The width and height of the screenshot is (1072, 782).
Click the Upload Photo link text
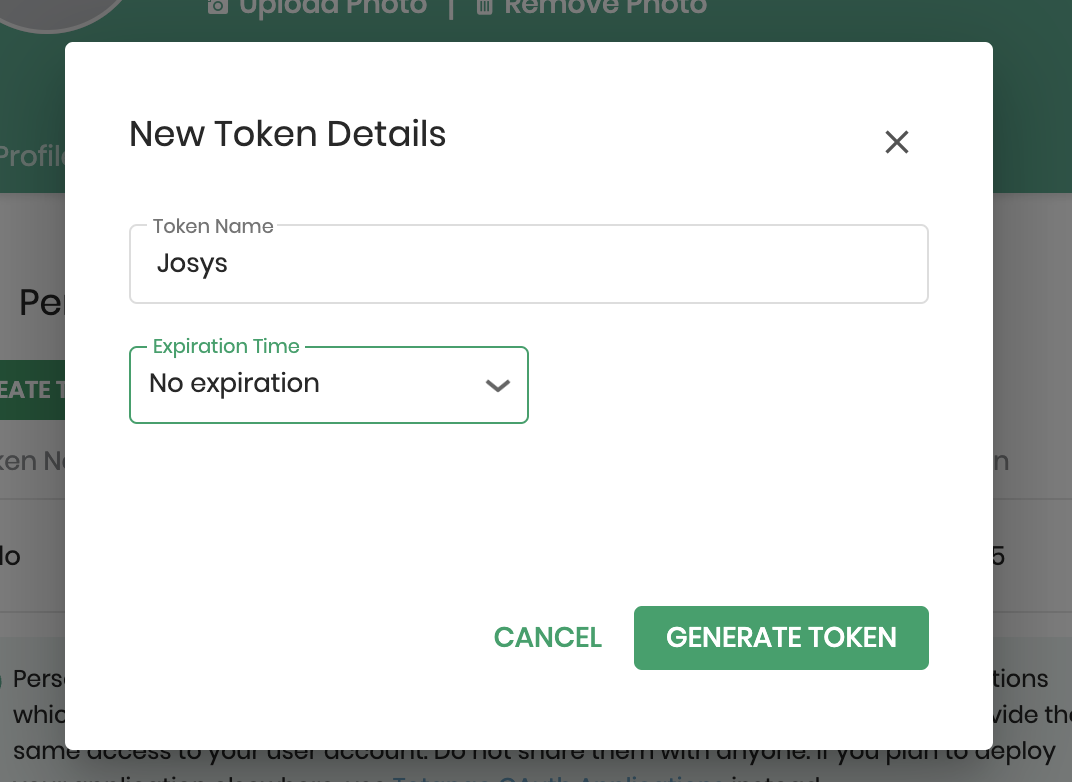pos(332,7)
